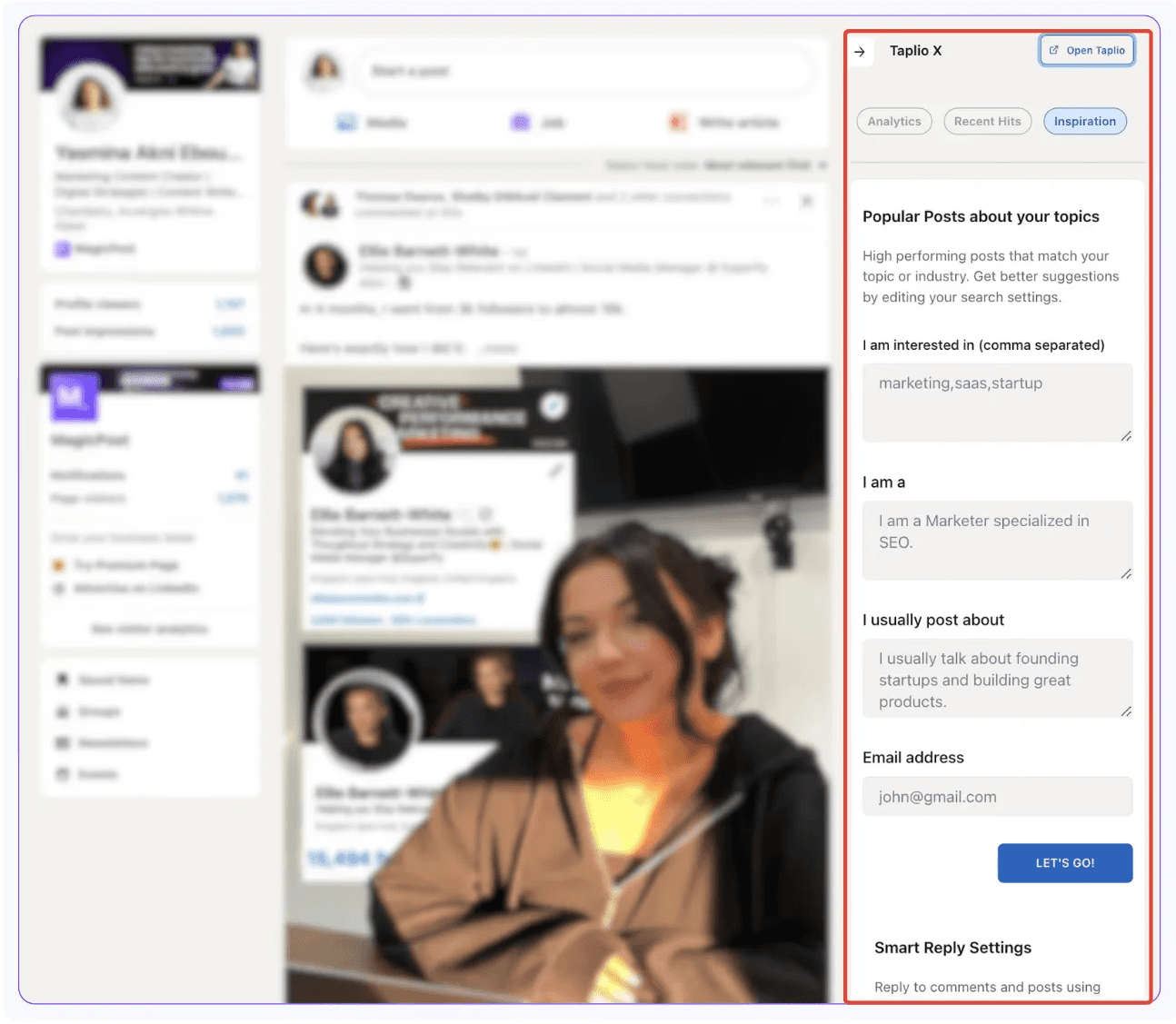Viewport: 1176px width, 1024px height.
Task: Click the resize handle of the 'I usually post about' text area
Action: point(1126,711)
